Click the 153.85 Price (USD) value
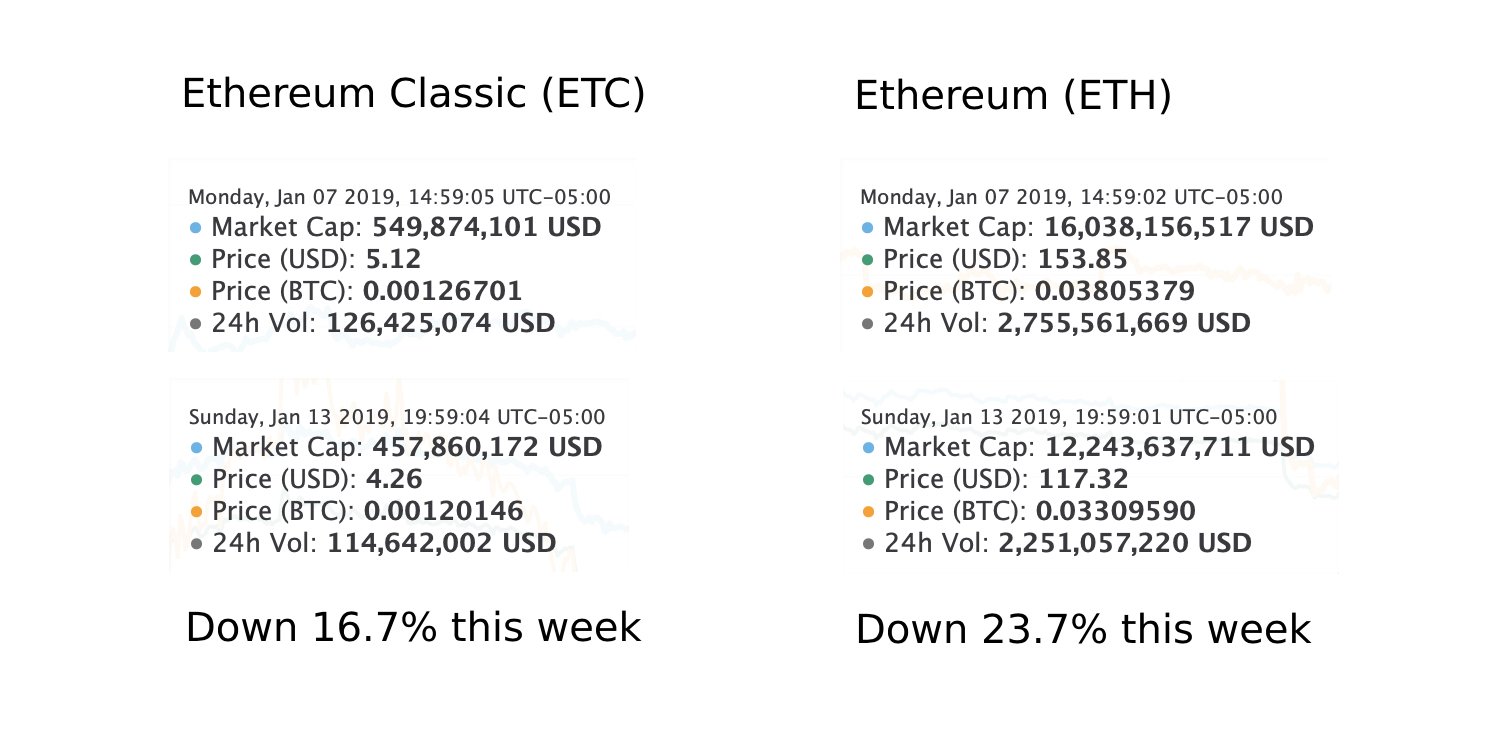This screenshot has width=1500, height=750. point(1083,260)
